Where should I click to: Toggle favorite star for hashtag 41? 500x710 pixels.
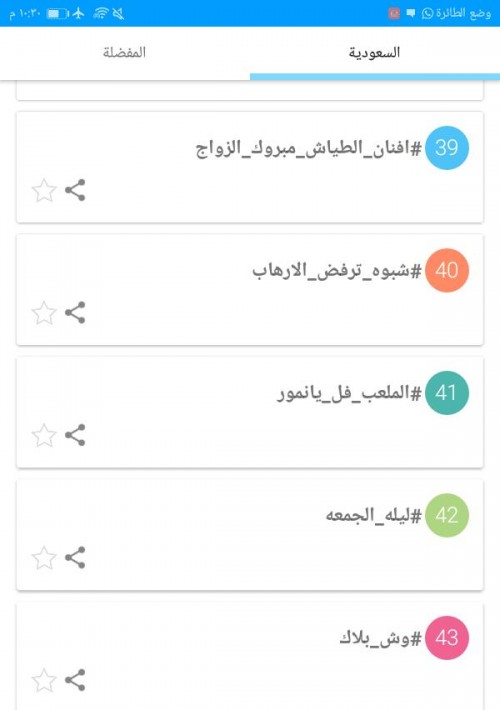pos(44,435)
